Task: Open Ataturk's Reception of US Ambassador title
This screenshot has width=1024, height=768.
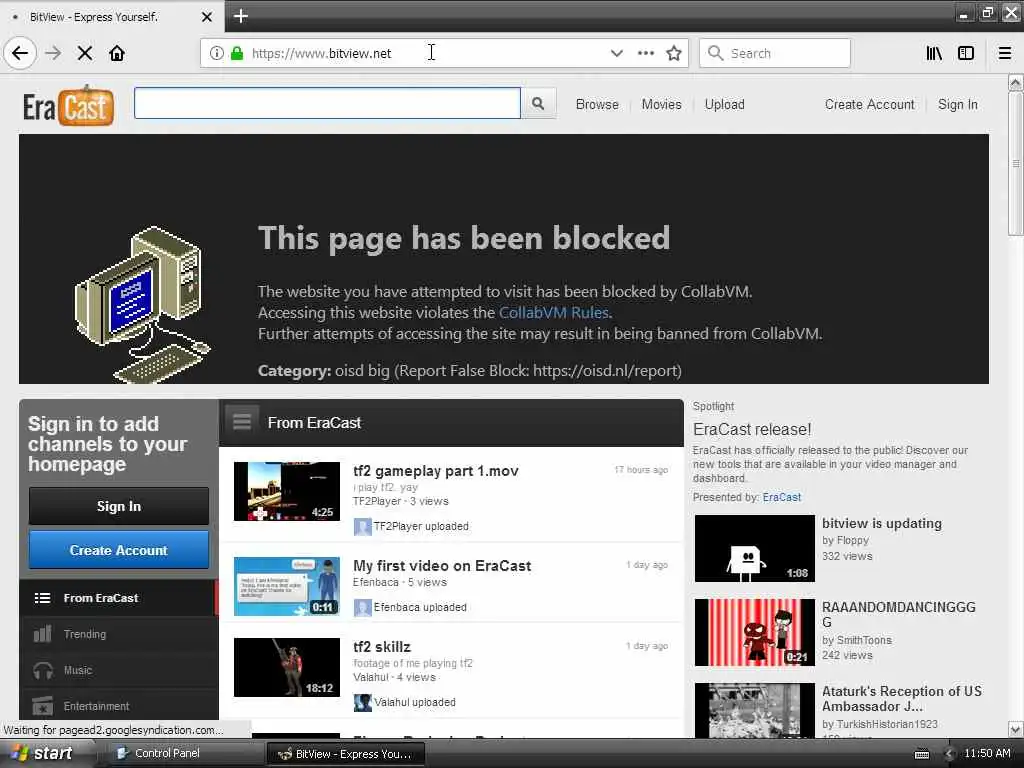Action: click(901, 699)
